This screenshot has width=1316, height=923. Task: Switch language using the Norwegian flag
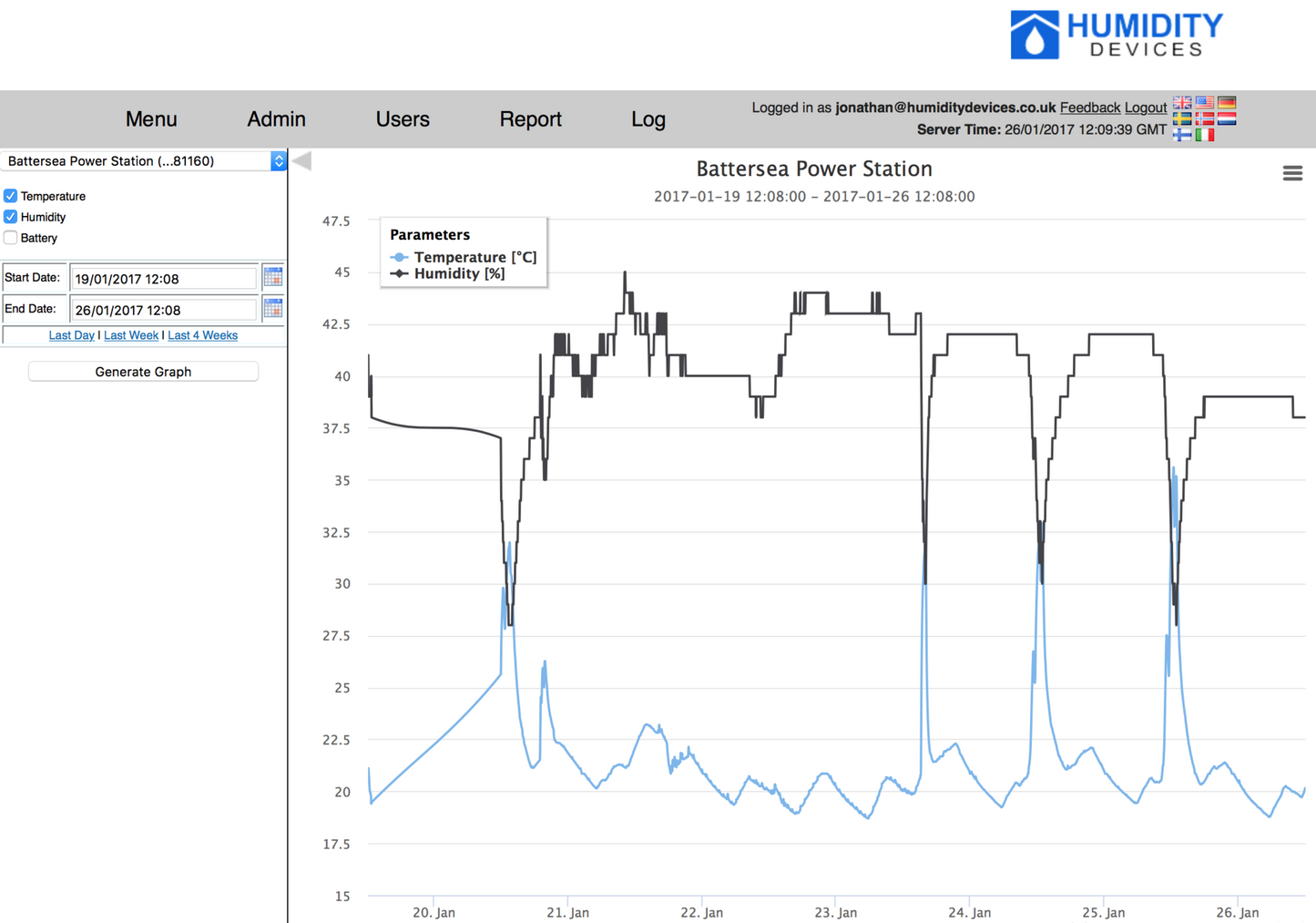(x=1204, y=118)
